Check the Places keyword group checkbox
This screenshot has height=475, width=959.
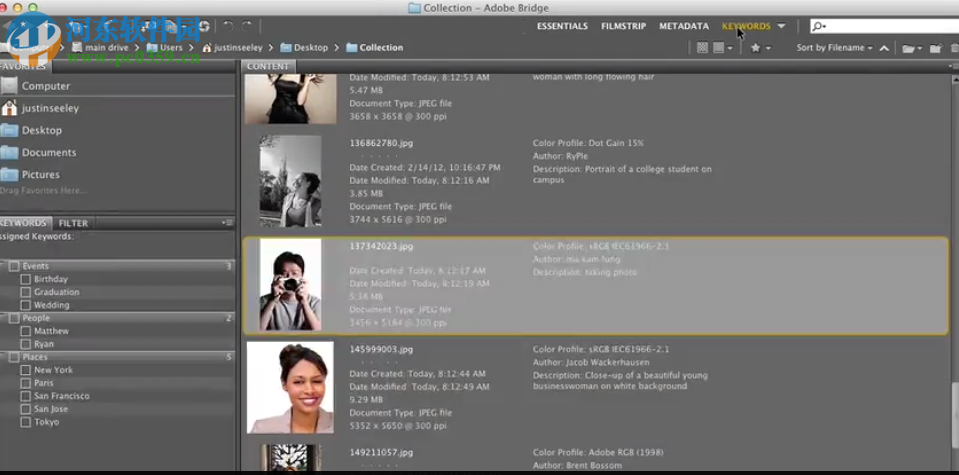coord(14,357)
